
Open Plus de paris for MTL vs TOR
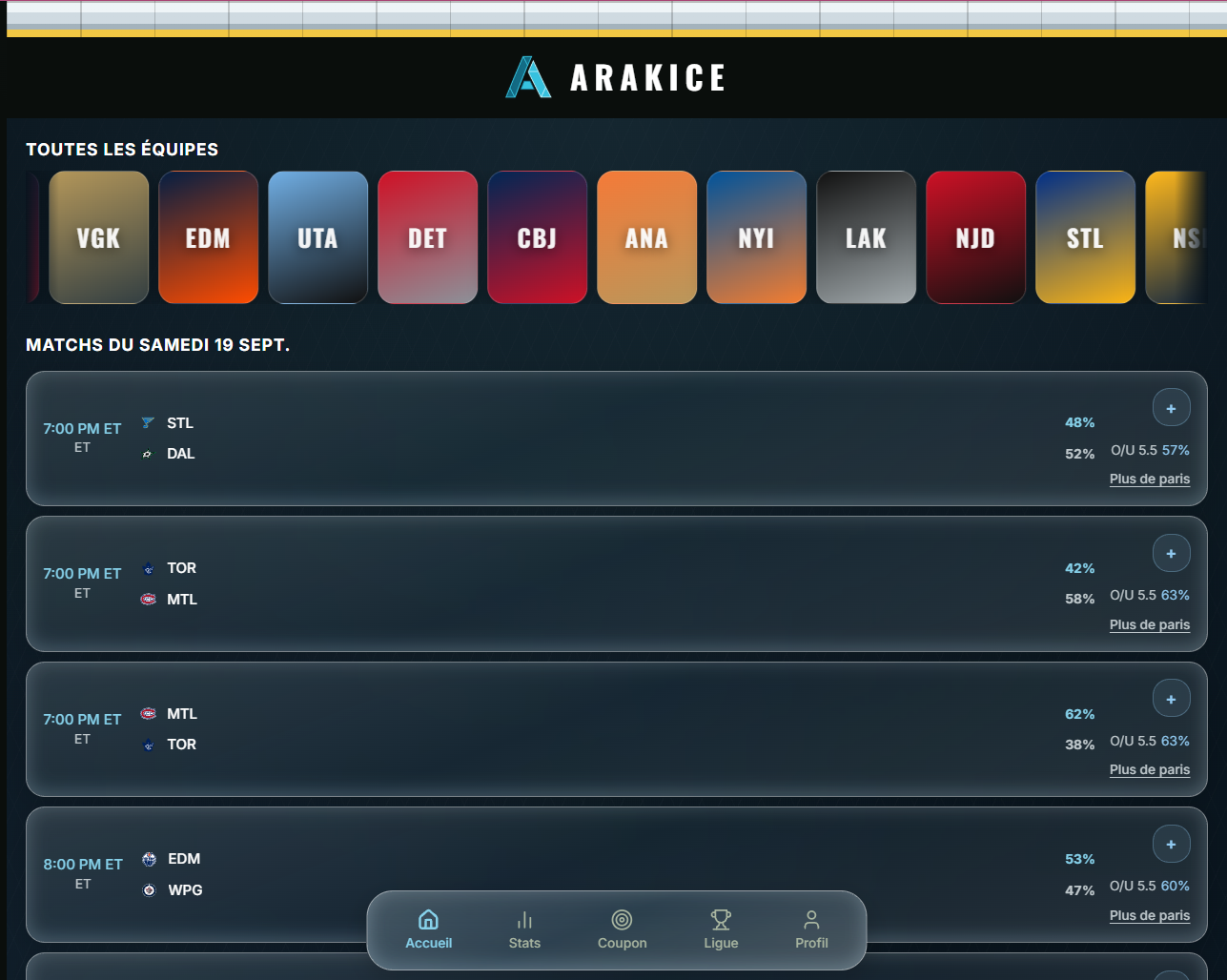point(1150,769)
